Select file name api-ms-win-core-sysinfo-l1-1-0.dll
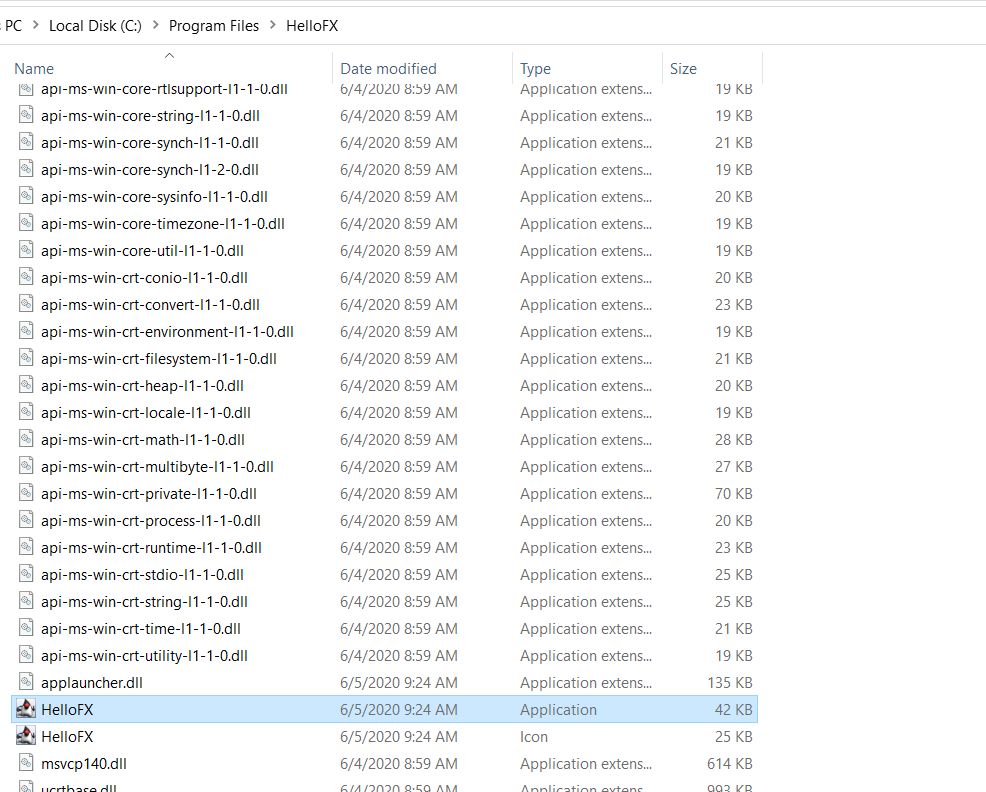Image resolution: width=986 pixels, height=792 pixels. click(x=154, y=196)
